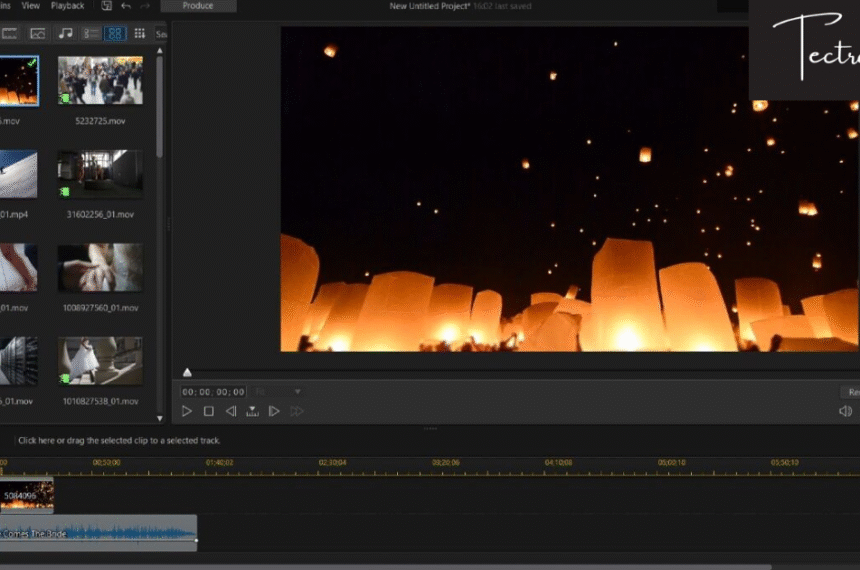Image resolution: width=860 pixels, height=570 pixels.
Task: Click the media library vertical scrollbar thumb
Action: [x=160, y=107]
